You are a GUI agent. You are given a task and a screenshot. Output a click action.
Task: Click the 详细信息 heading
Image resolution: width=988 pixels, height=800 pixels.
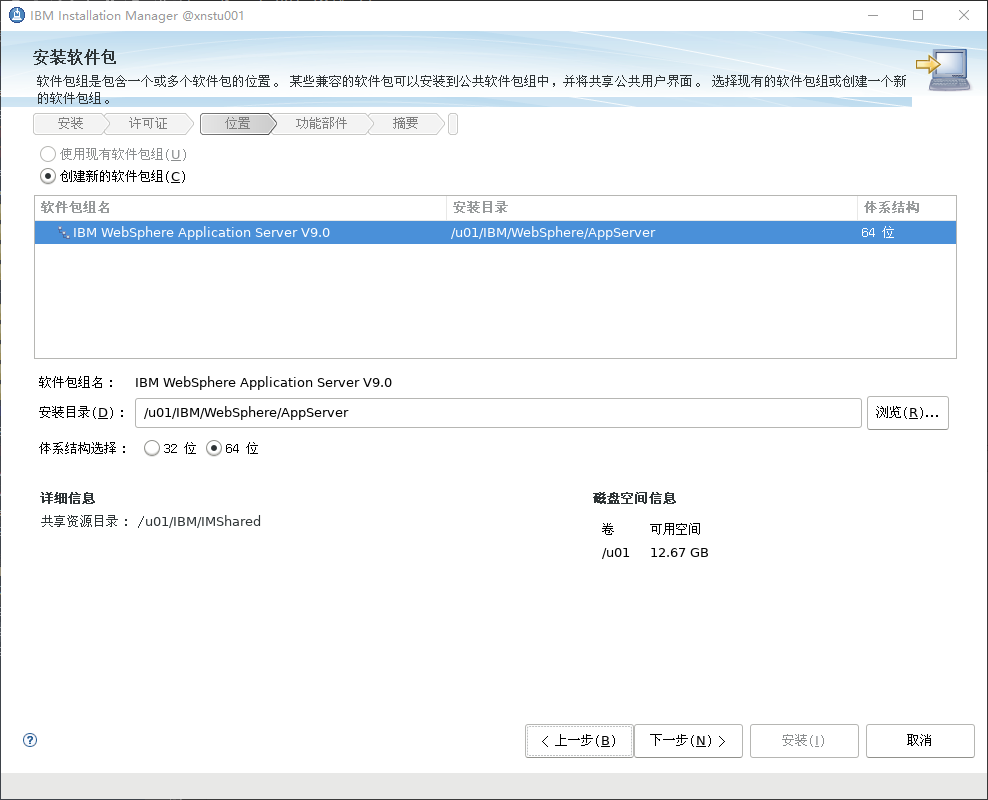(67, 498)
